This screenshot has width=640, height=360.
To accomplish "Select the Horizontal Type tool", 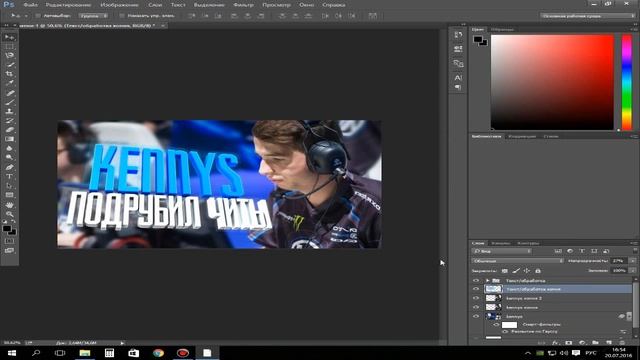I will [x=9, y=177].
